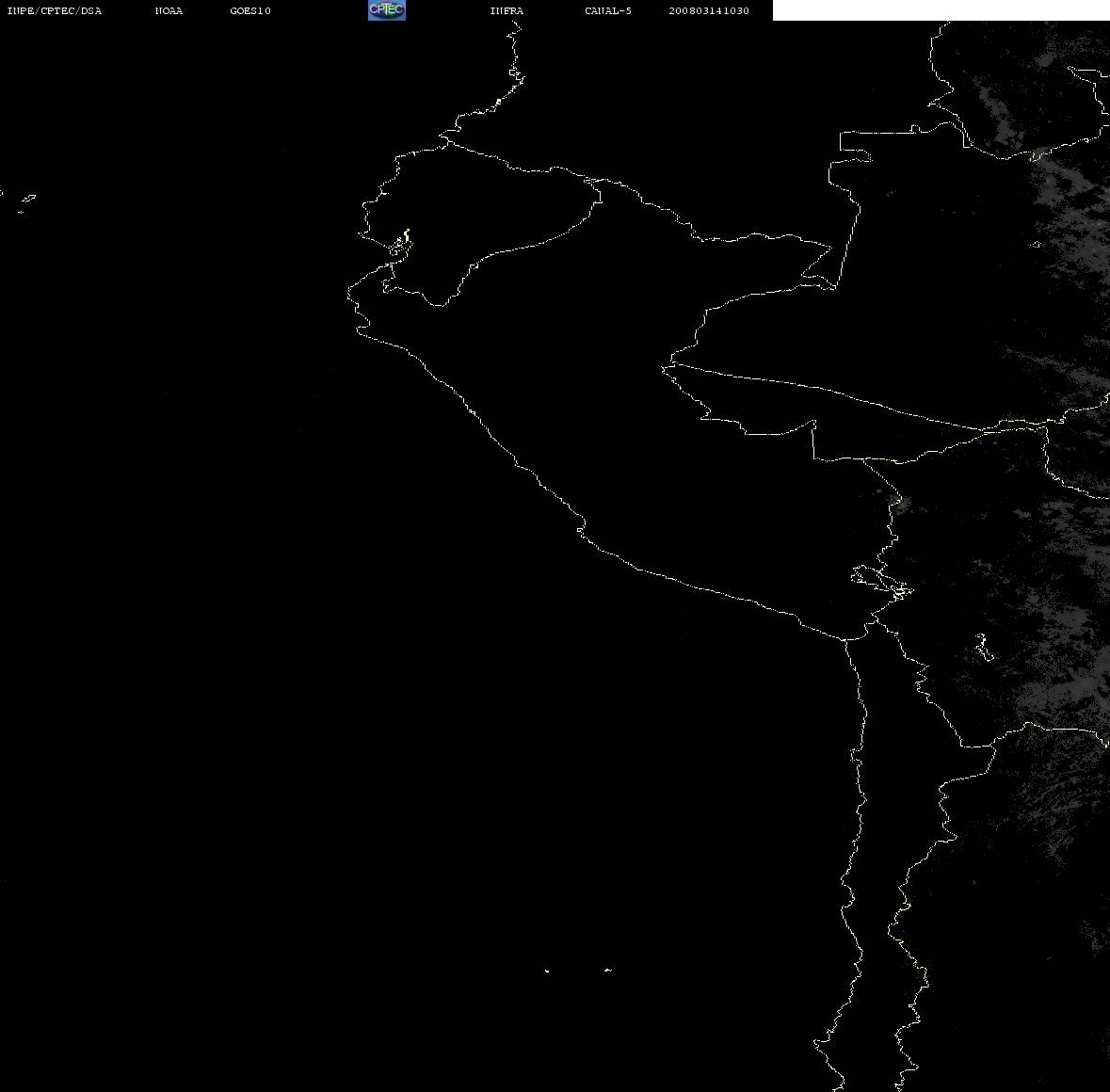Click the white blank box in header
1110x1092 pixels.
[941, 10]
